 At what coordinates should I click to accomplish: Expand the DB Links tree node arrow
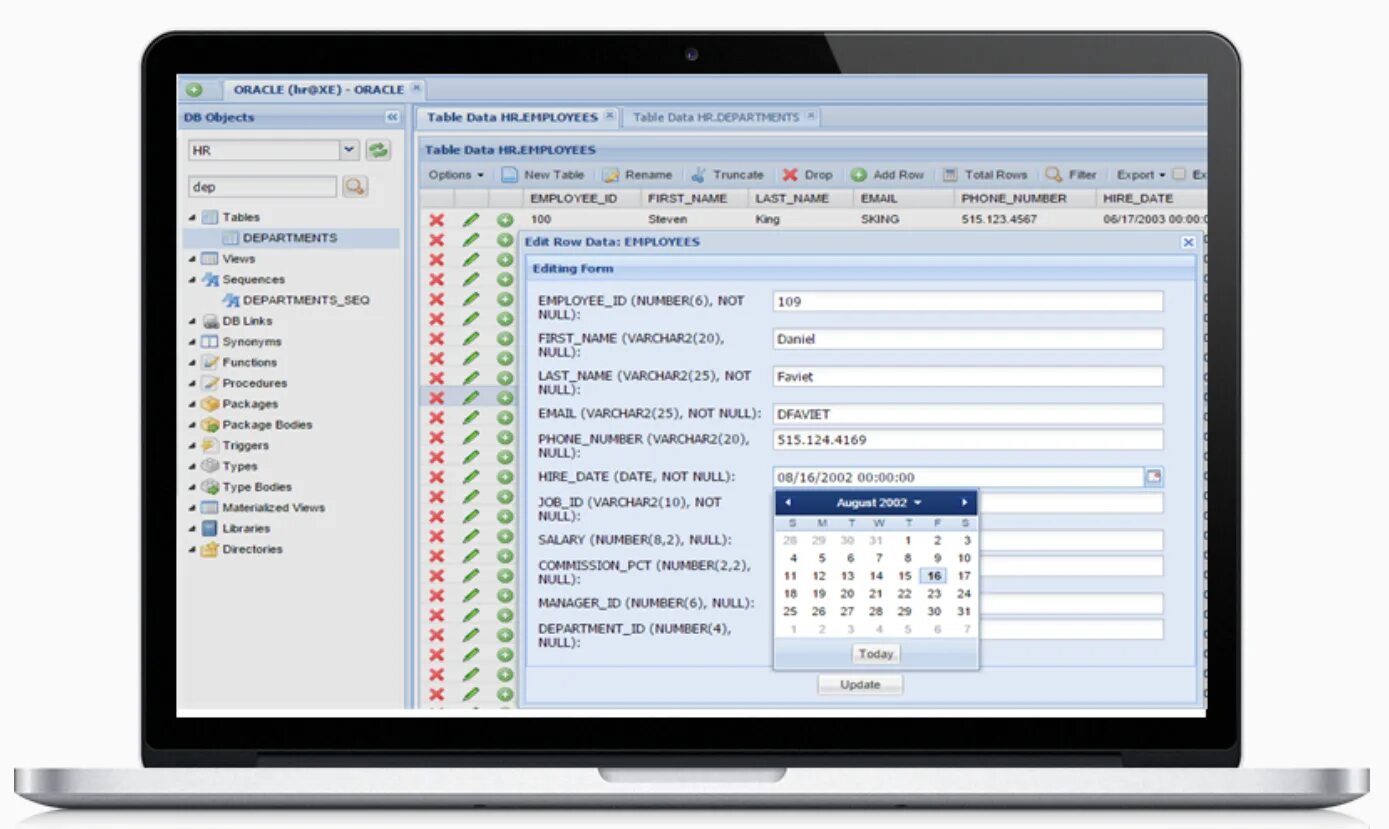[192, 321]
